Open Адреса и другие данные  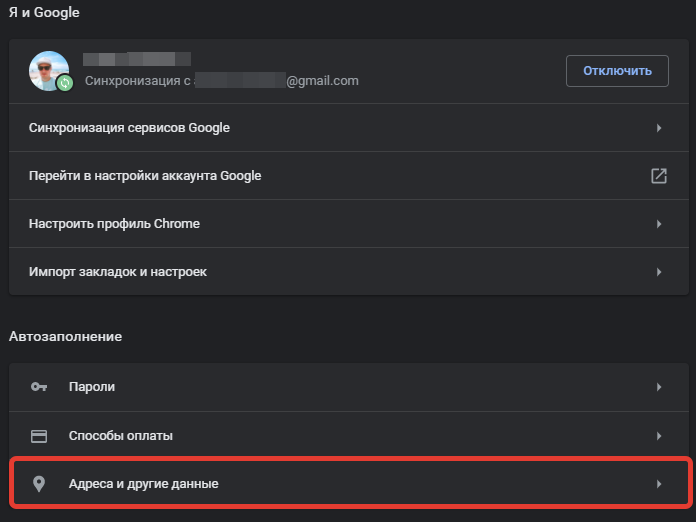351,483
